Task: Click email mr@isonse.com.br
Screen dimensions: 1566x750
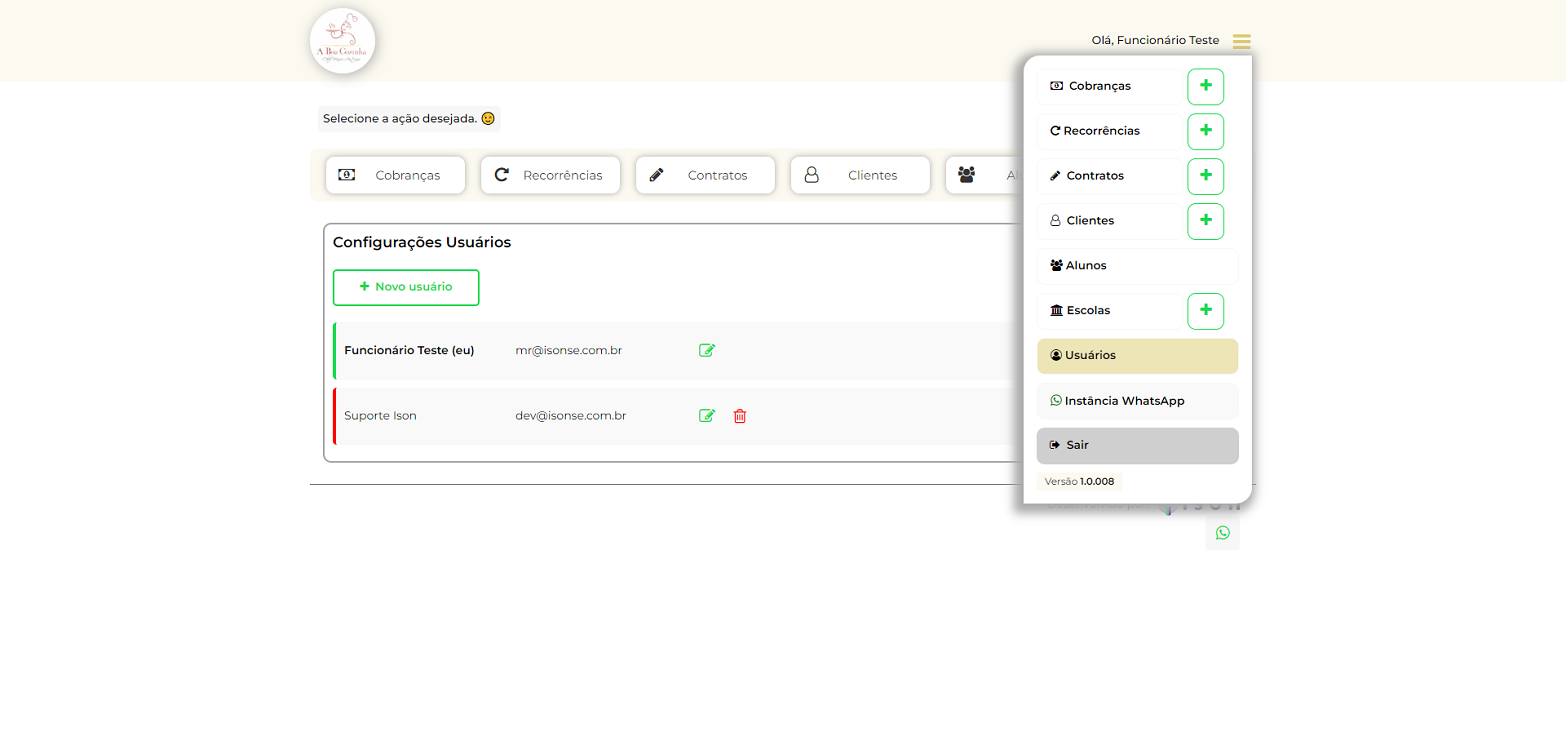Action: (569, 351)
